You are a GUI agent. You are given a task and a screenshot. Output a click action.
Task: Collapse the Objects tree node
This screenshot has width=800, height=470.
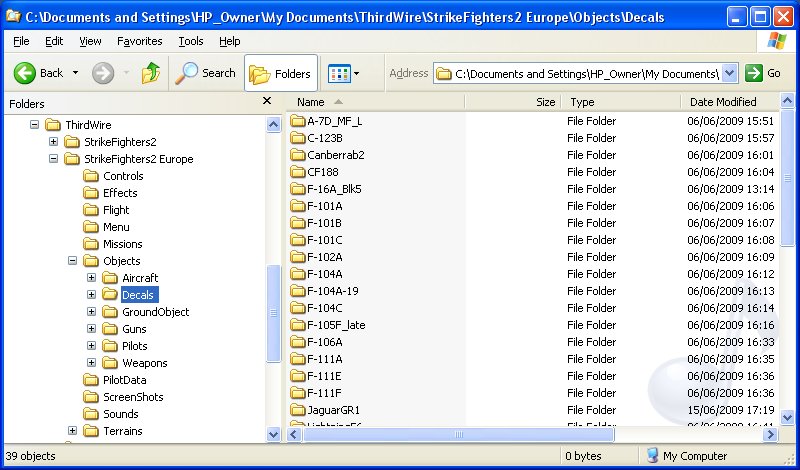pyautogui.click(x=72, y=261)
